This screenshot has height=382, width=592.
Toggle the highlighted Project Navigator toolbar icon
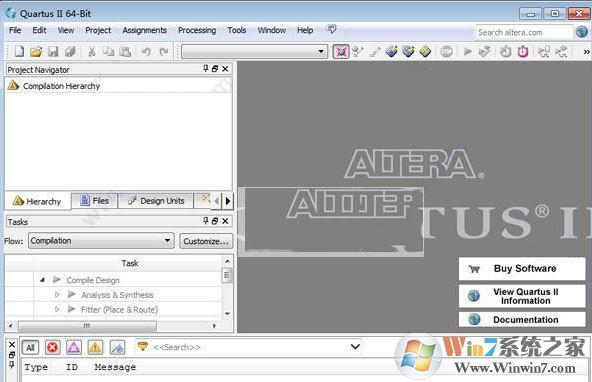click(341, 51)
